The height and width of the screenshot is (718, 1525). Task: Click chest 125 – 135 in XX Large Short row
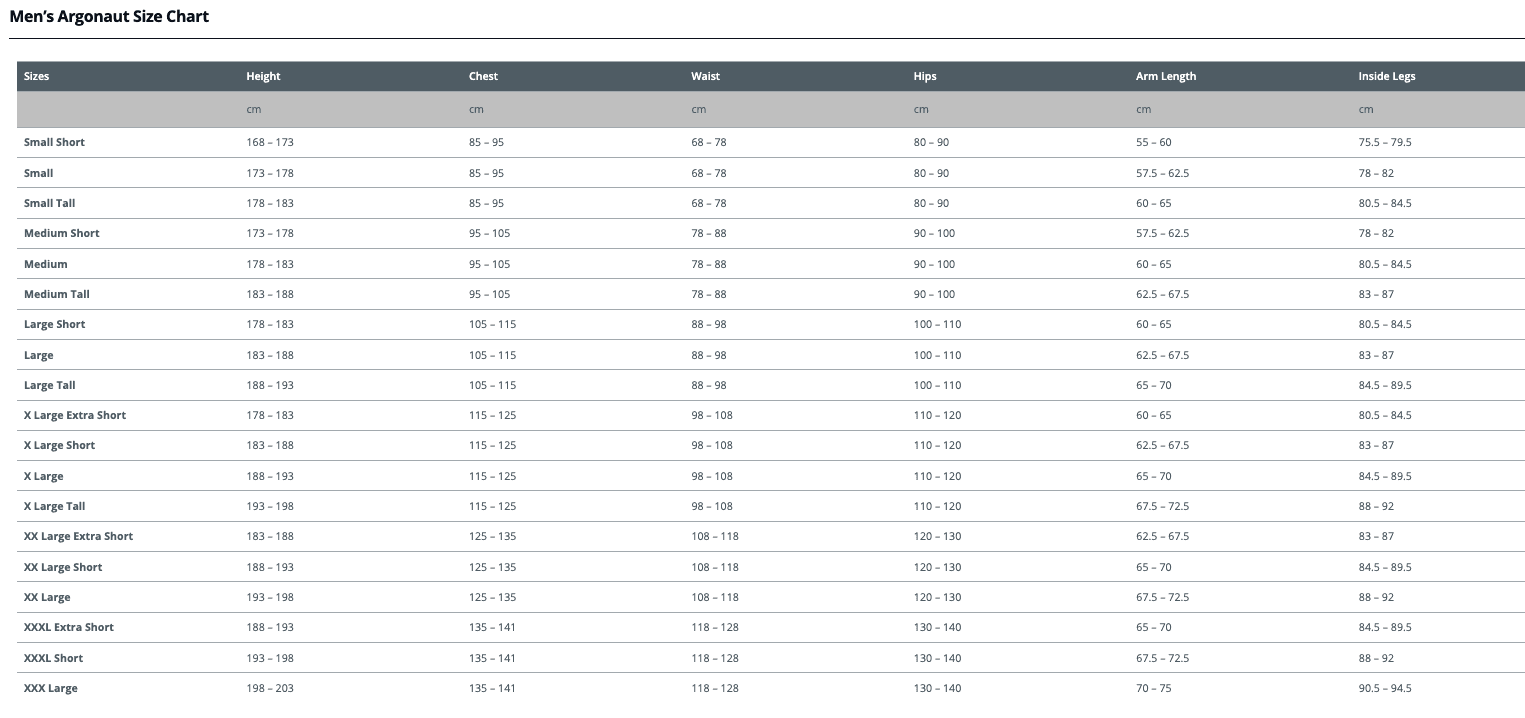[493, 567]
